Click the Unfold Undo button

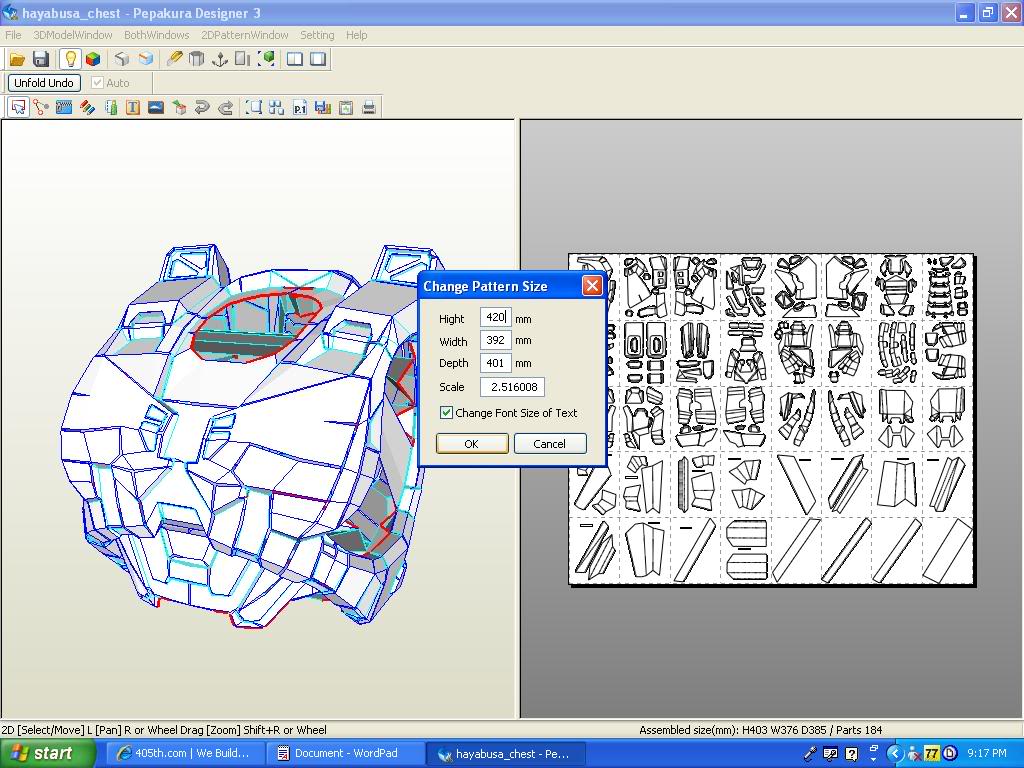[x=44, y=83]
